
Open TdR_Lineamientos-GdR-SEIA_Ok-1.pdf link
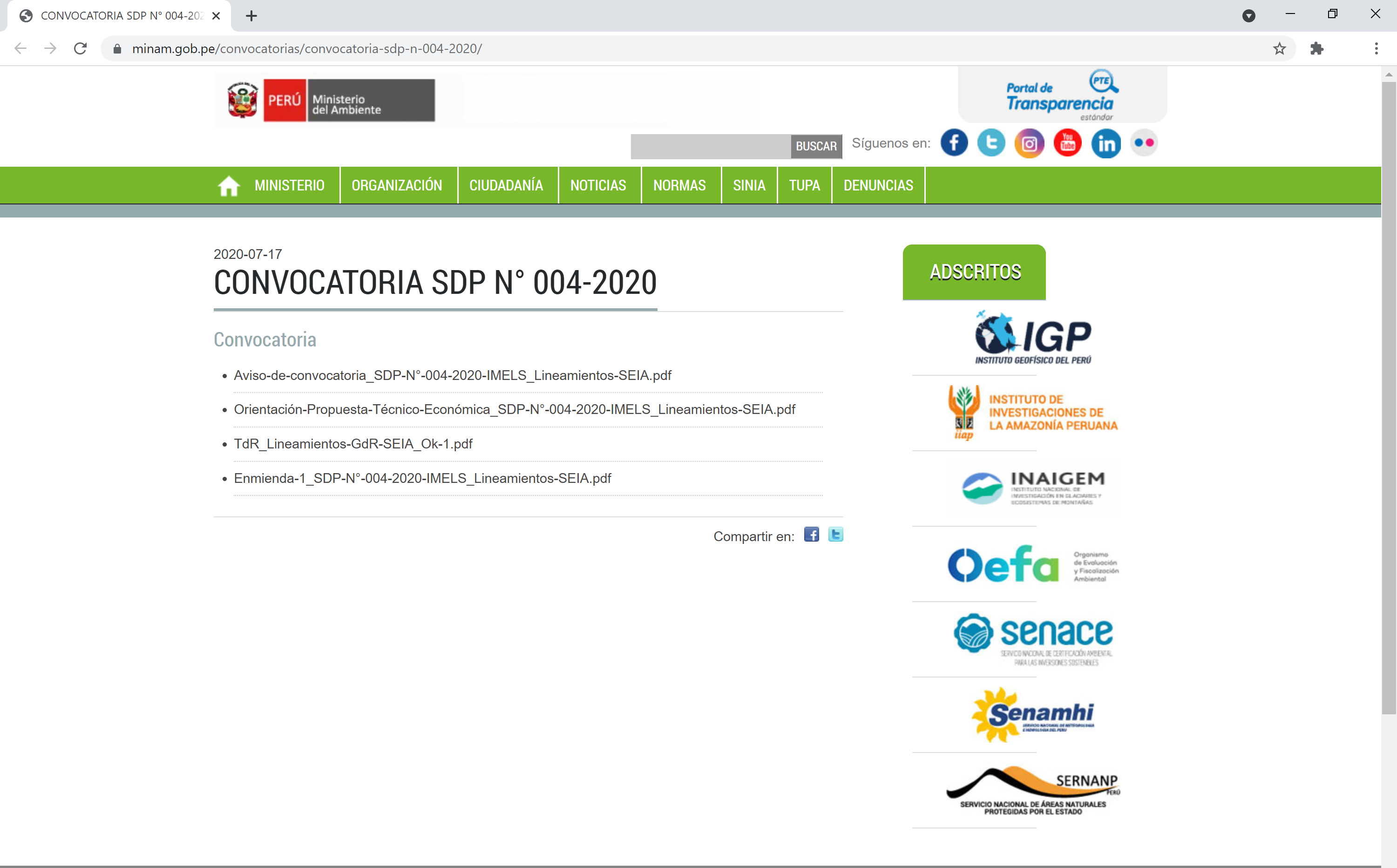pyautogui.click(x=353, y=444)
